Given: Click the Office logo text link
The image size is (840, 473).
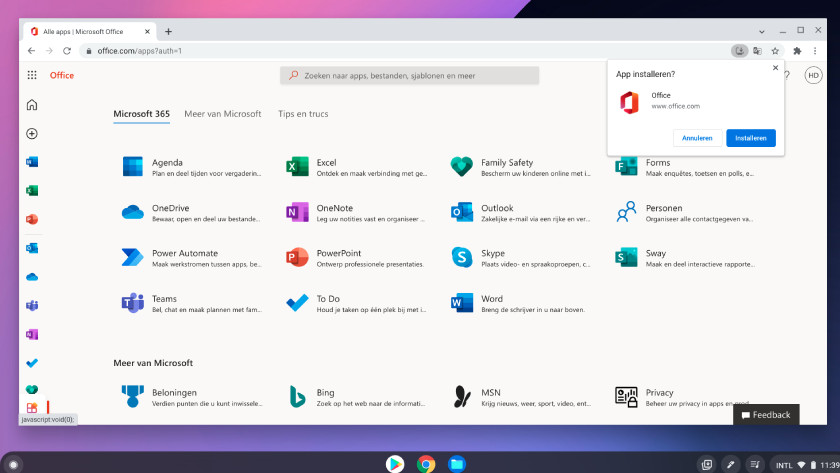Looking at the screenshot, I should pos(62,75).
